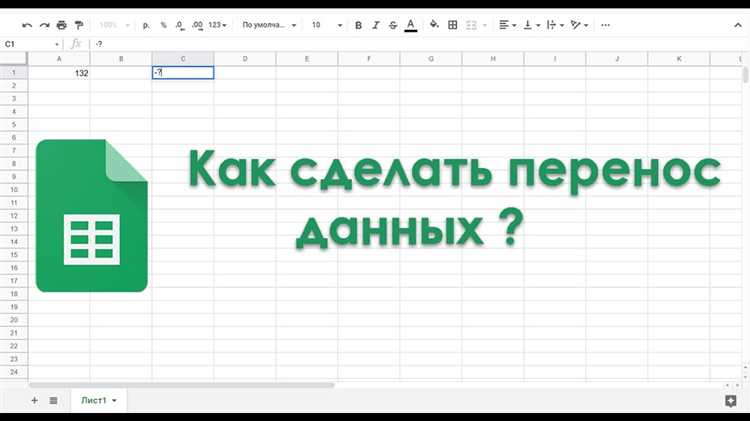
Task: Add a new sheet with plus
Action: [x=34, y=400]
